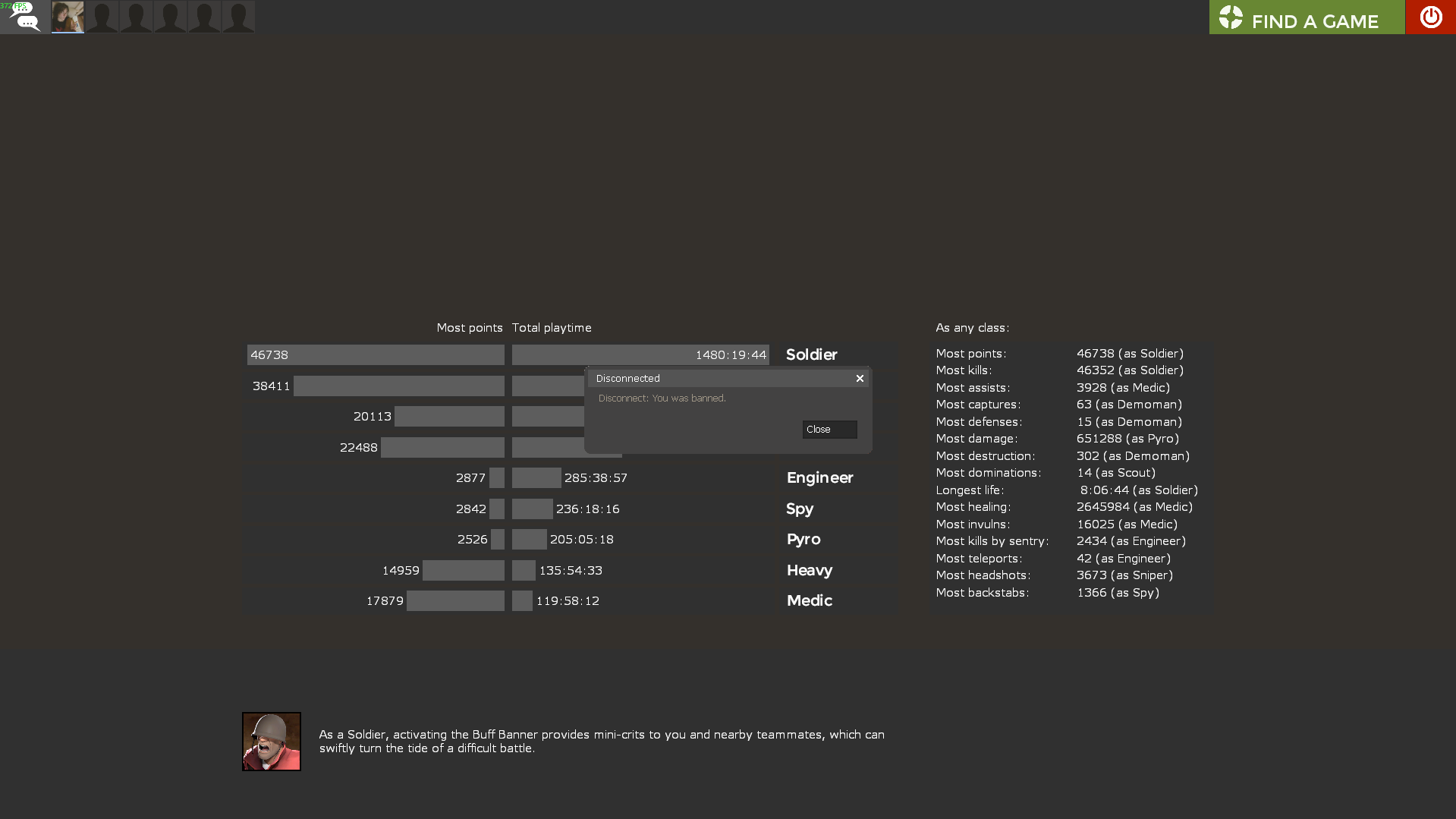Select the first empty friend silhouette slot
The height and width of the screenshot is (819, 1456).
(102, 17)
